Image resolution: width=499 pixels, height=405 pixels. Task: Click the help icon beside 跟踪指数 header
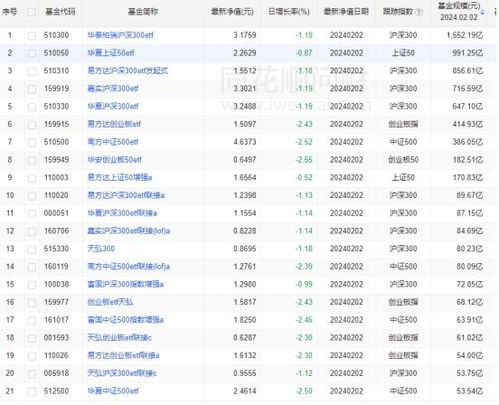point(419,12)
